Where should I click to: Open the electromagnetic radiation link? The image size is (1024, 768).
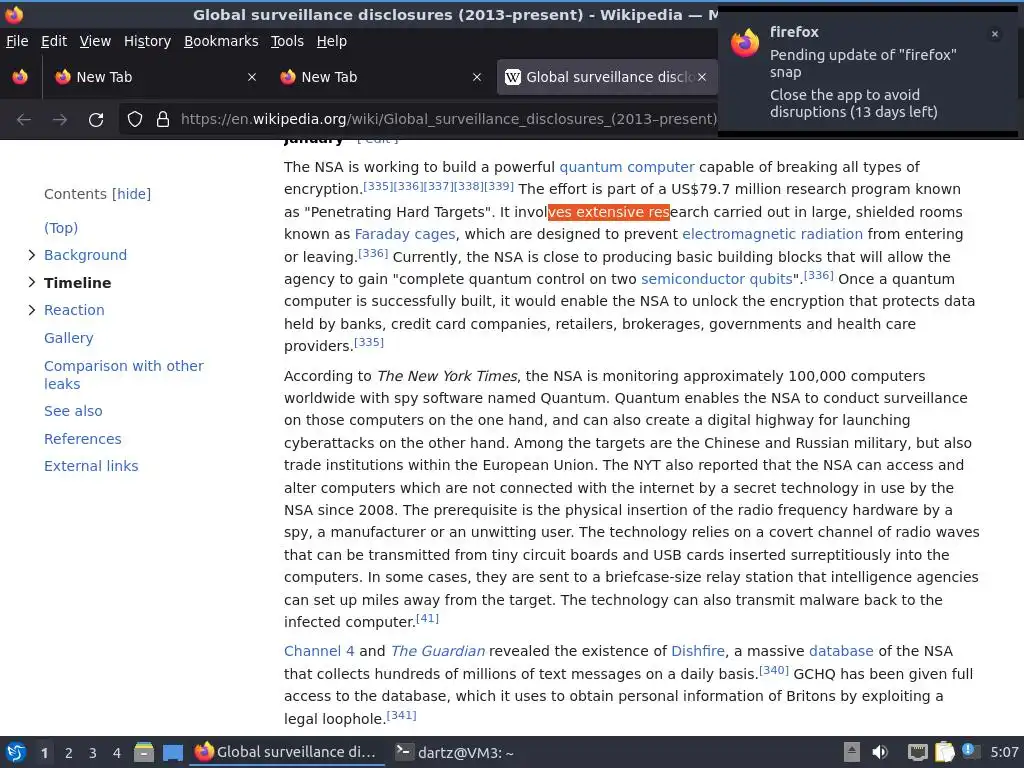tap(773, 234)
